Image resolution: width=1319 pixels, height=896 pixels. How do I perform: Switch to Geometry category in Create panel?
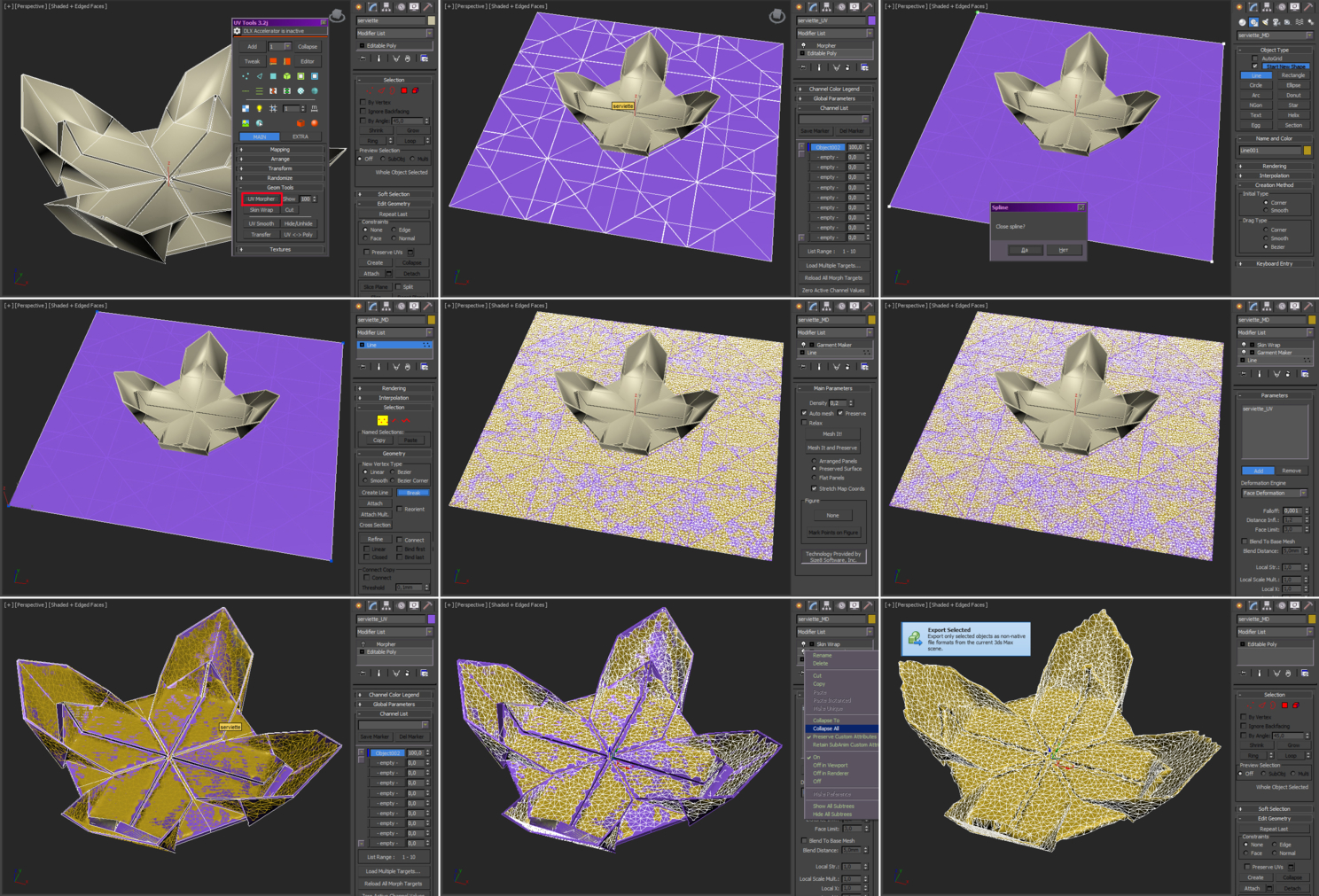(x=1242, y=22)
